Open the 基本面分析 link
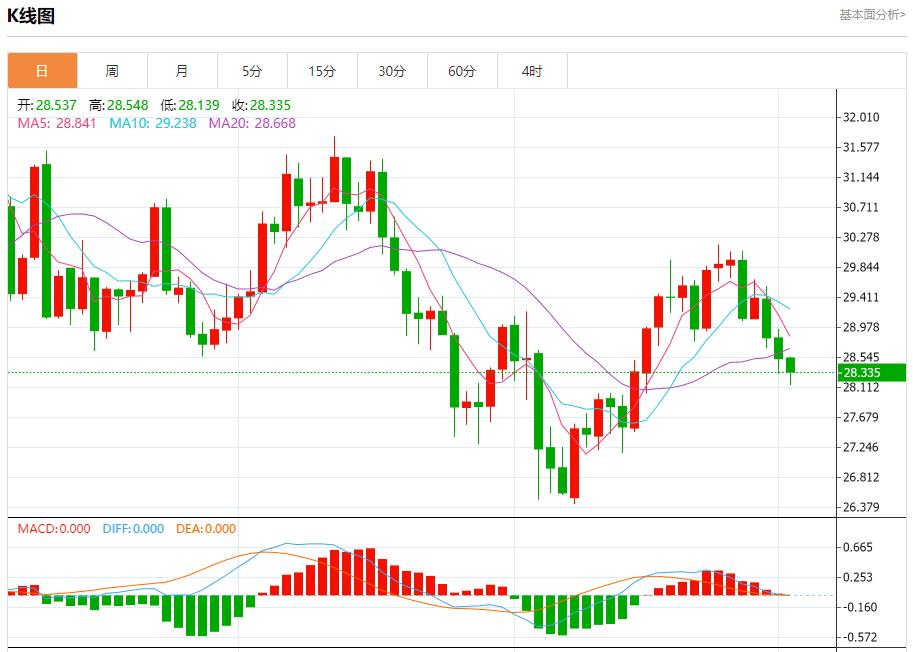The height and width of the screenshot is (652, 913). [872, 15]
